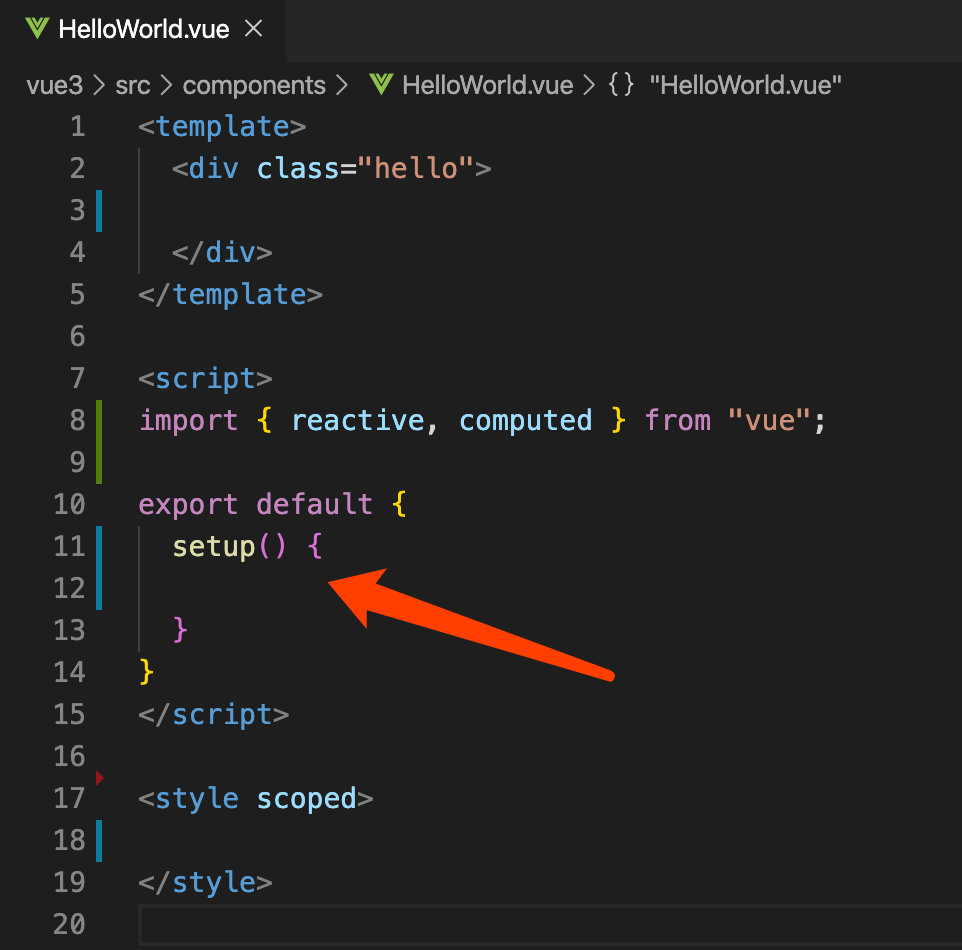Click the opening script tag
This screenshot has height=950, width=962.
[x=206, y=379]
